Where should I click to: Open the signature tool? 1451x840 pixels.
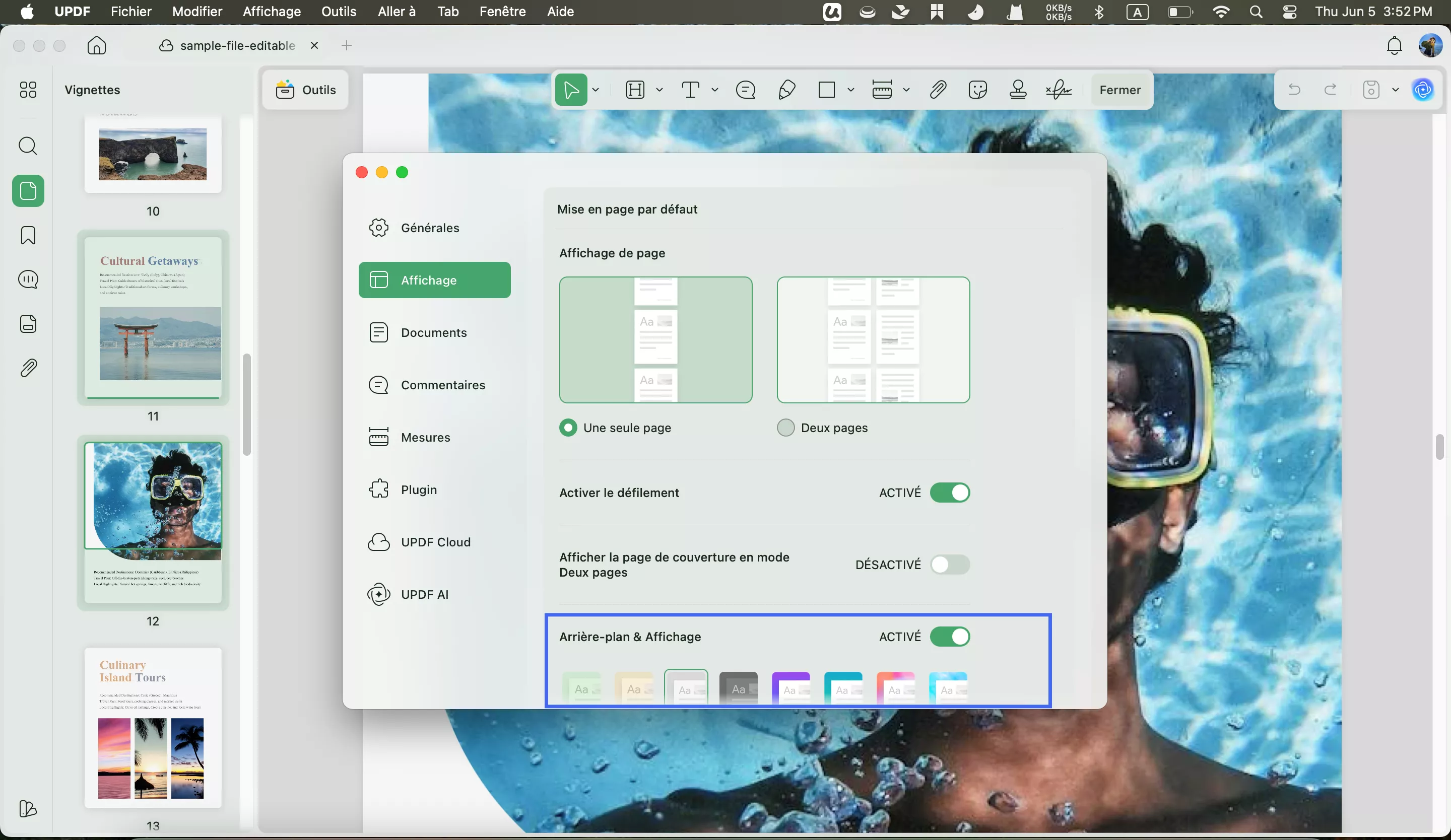1059,90
